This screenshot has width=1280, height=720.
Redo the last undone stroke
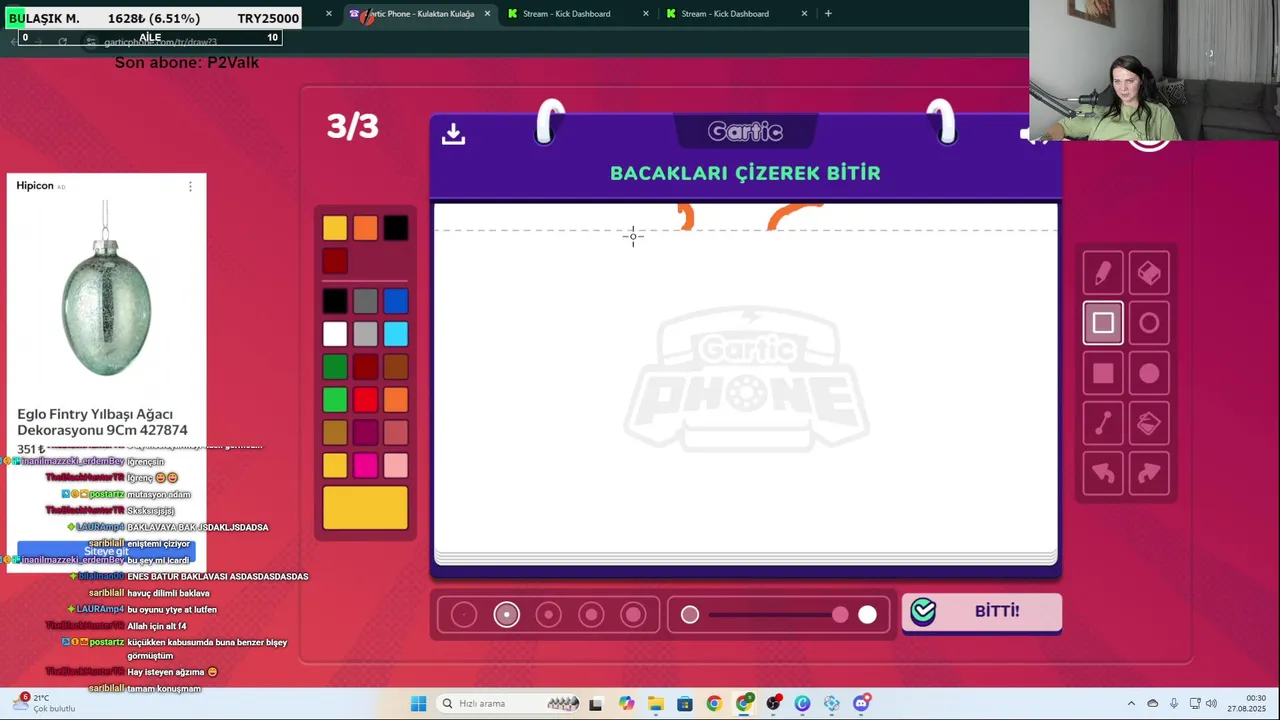pyautogui.click(x=1149, y=474)
